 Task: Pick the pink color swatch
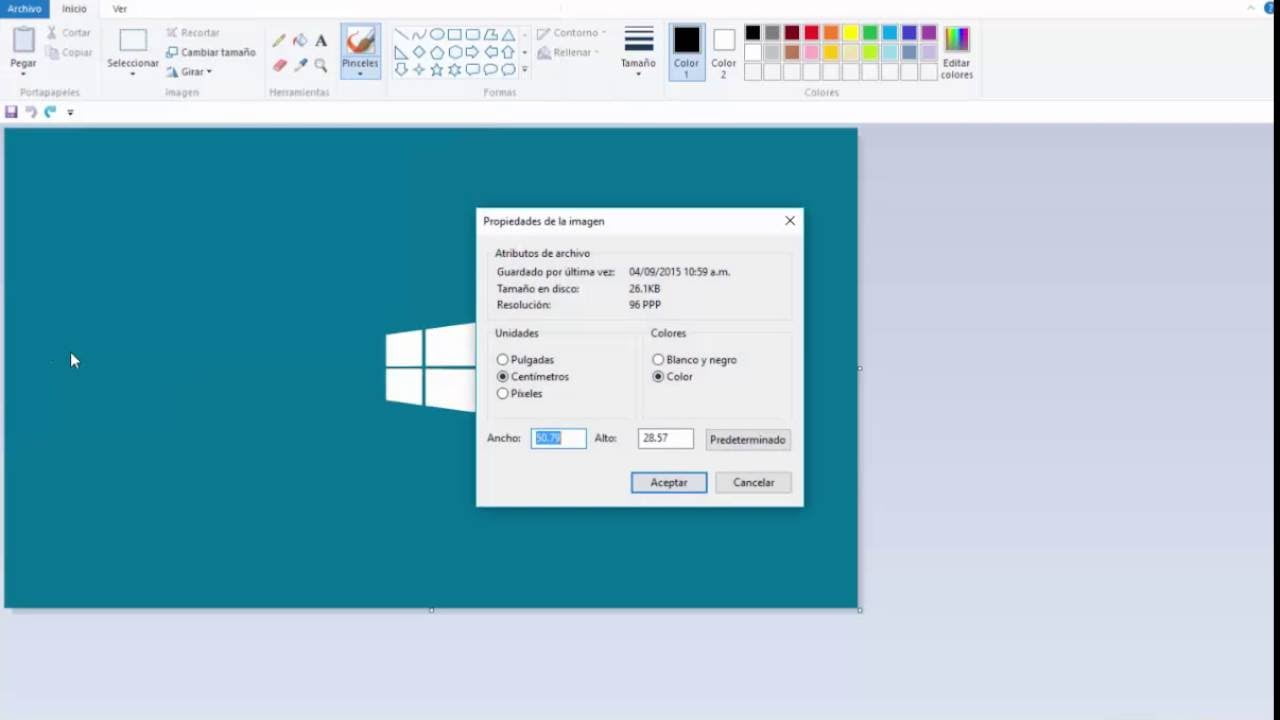[812, 52]
